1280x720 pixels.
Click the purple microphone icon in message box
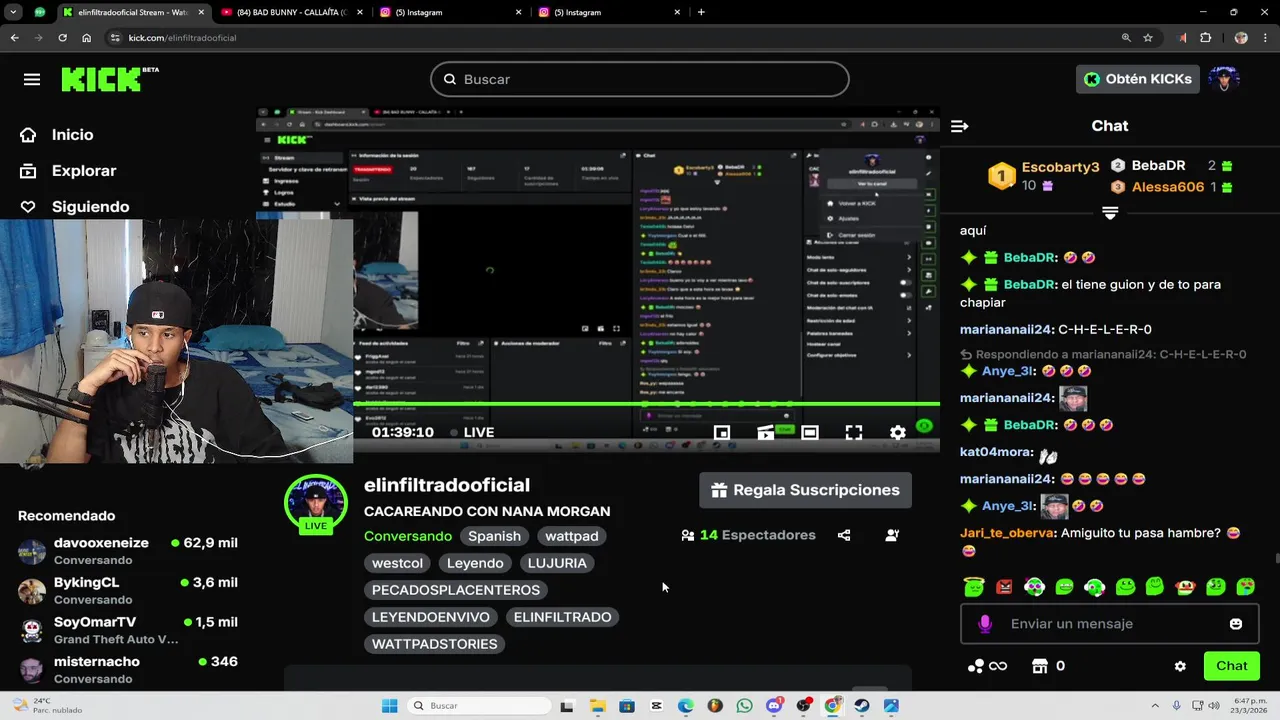point(985,624)
